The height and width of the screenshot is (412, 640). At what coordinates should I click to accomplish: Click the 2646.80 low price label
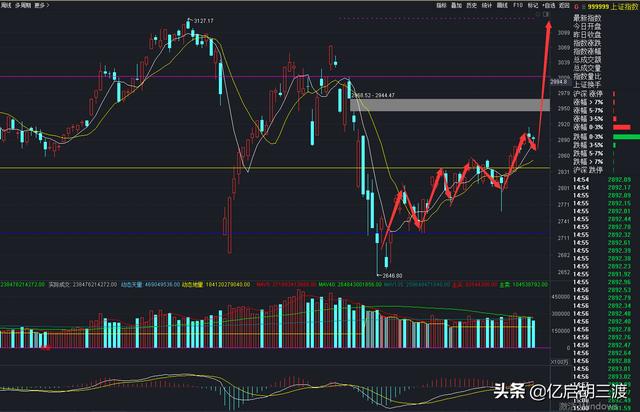(x=392, y=276)
